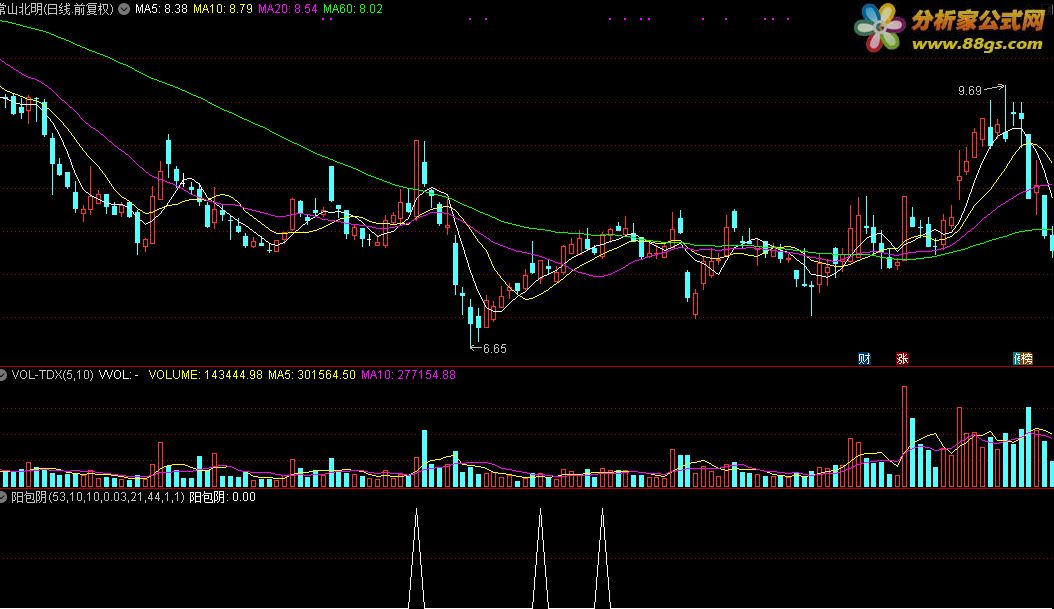
Task: Click the VVOL: - value
Action: [119, 375]
